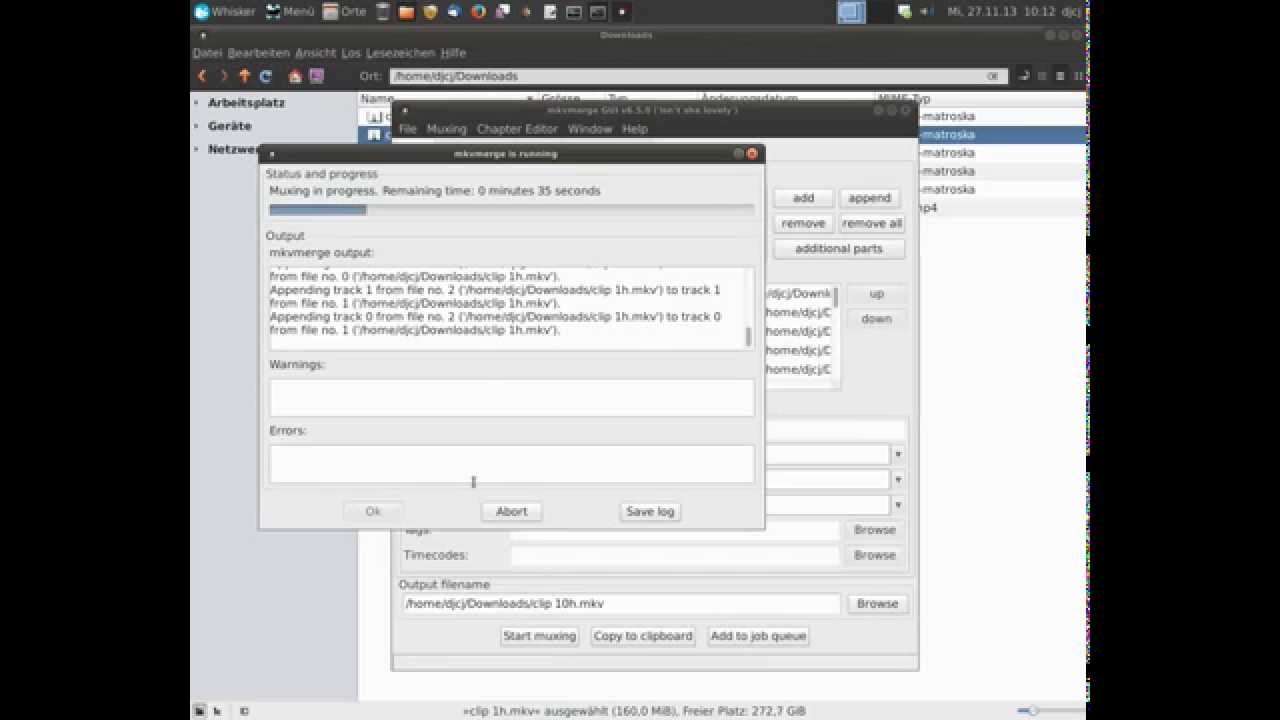Browse for the output filename
The height and width of the screenshot is (720, 1280).
(877, 604)
